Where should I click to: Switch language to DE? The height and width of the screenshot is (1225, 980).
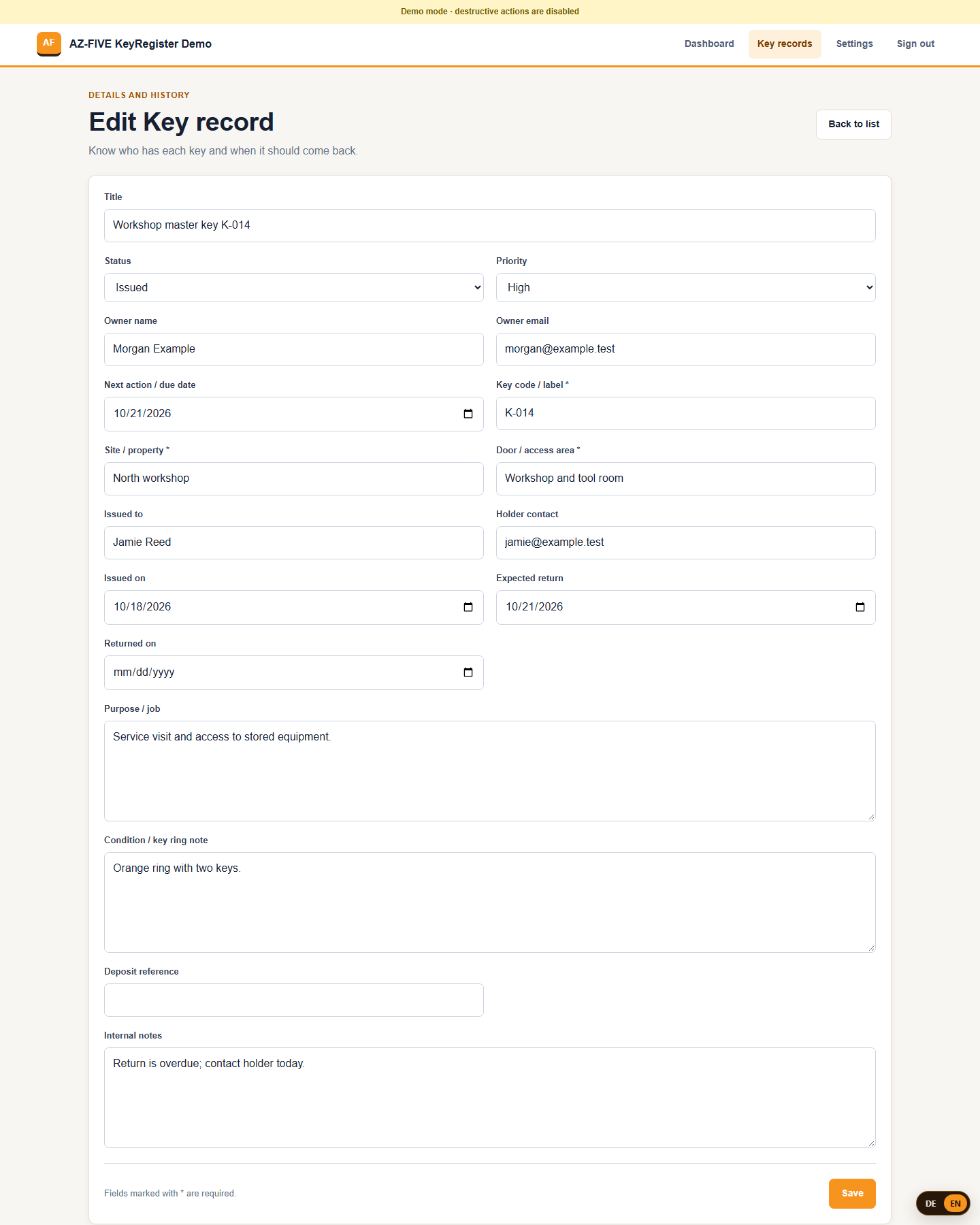[930, 1203]
